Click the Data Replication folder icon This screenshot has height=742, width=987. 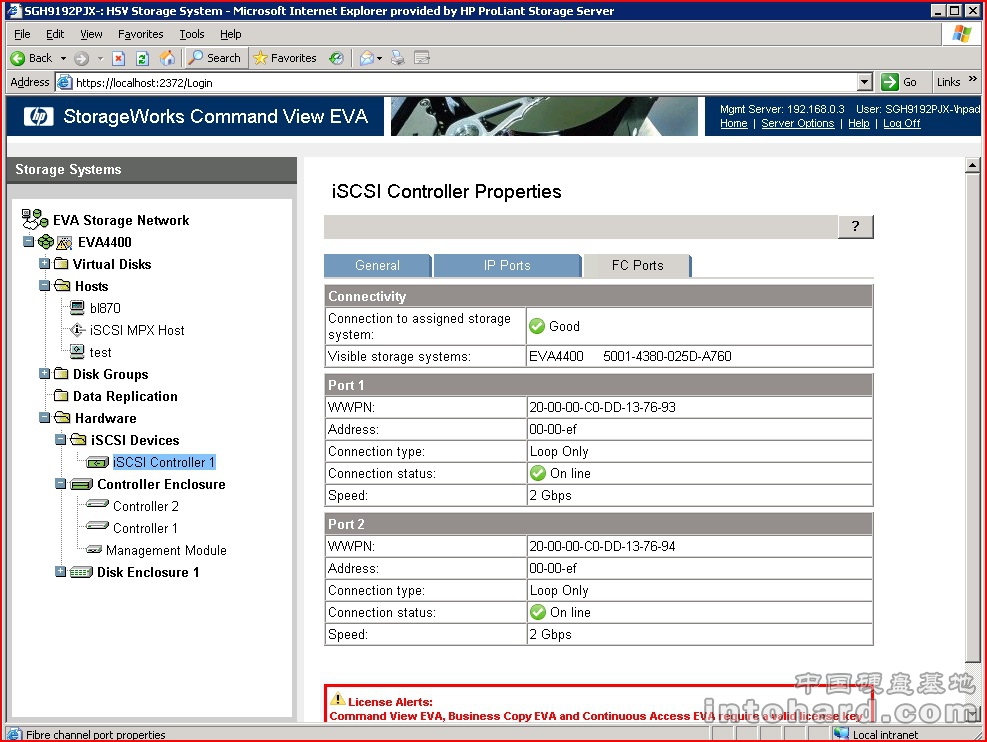tap(61, 396)
